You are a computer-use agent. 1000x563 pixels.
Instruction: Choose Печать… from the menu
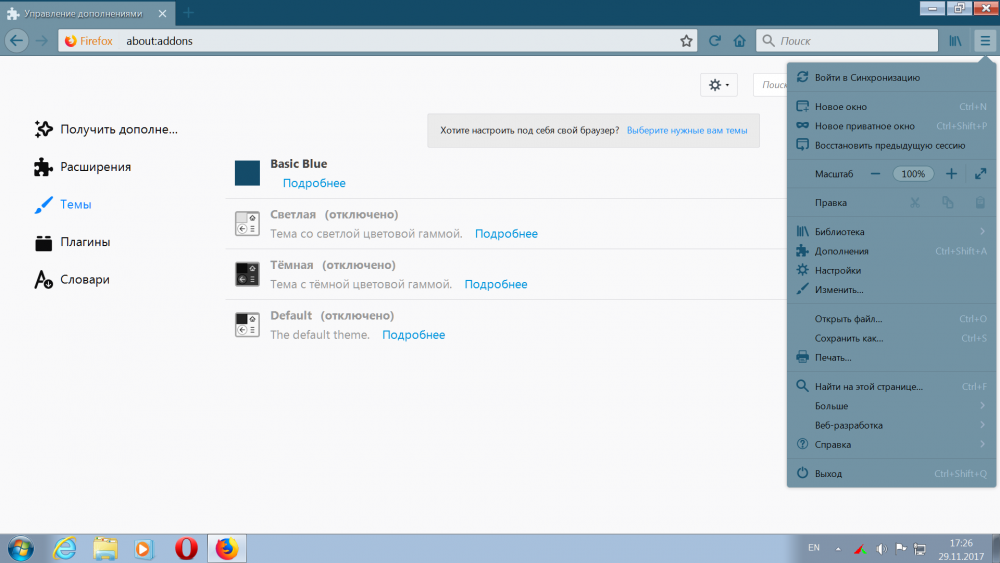point(892,357)
